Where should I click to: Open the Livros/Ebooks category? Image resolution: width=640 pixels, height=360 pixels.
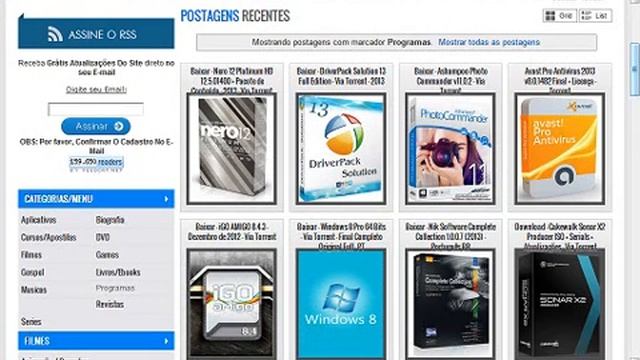point(118,272)
